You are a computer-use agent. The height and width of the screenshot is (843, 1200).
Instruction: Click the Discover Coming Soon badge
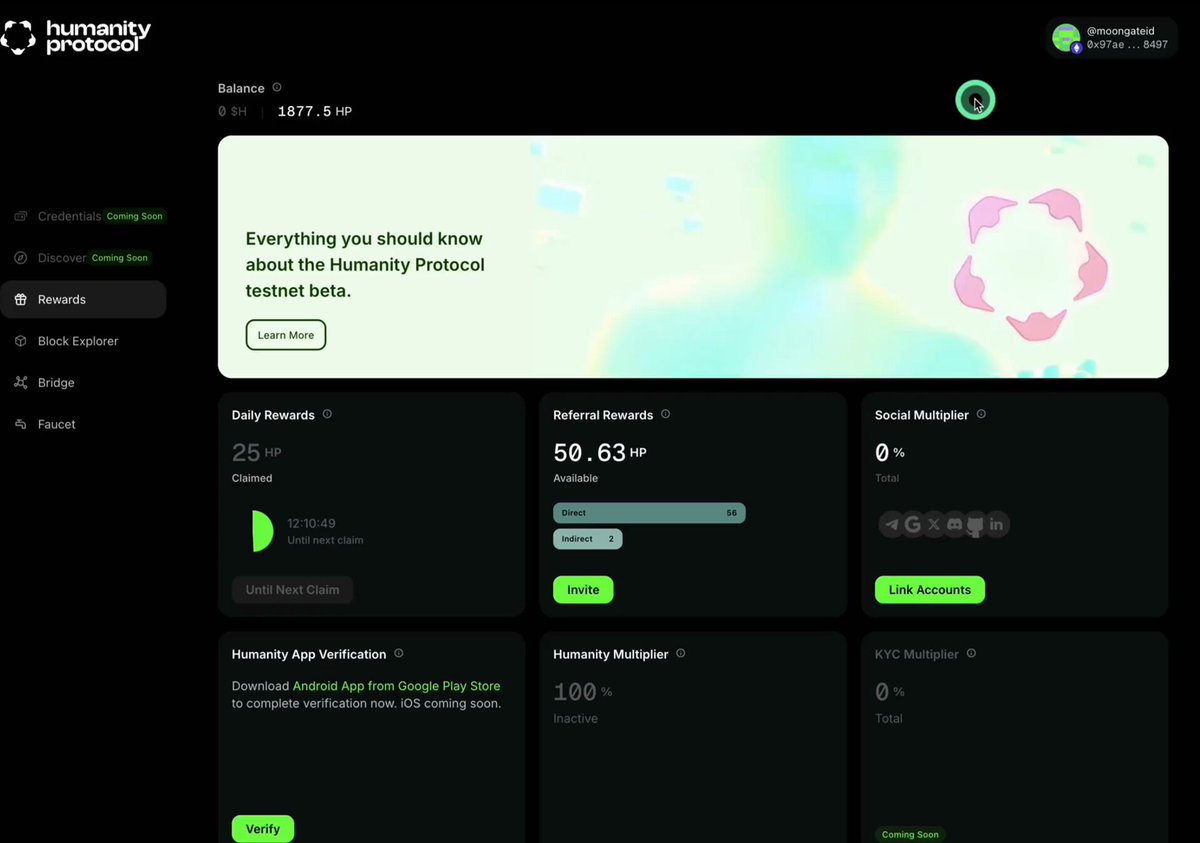(x=120, y=258)
